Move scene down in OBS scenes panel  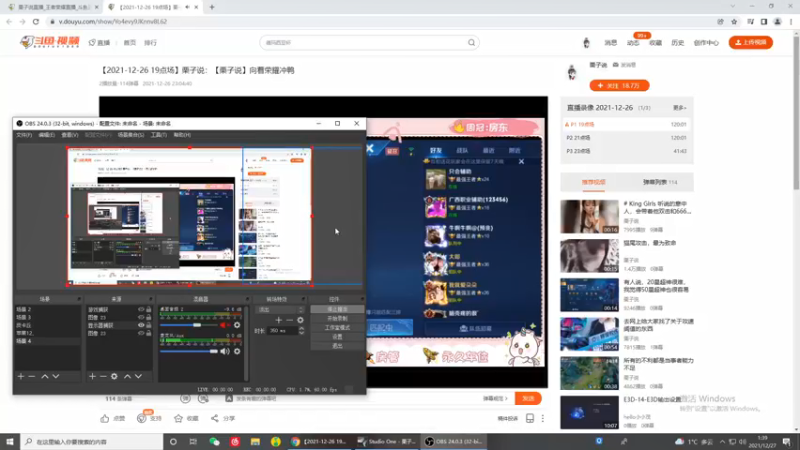click(56, 376)
